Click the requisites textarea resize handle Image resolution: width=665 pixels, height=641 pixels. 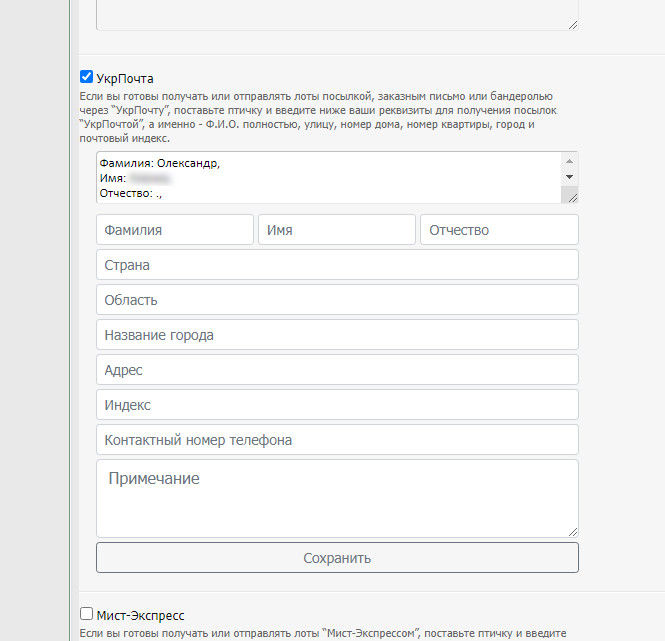click(571, 197)
